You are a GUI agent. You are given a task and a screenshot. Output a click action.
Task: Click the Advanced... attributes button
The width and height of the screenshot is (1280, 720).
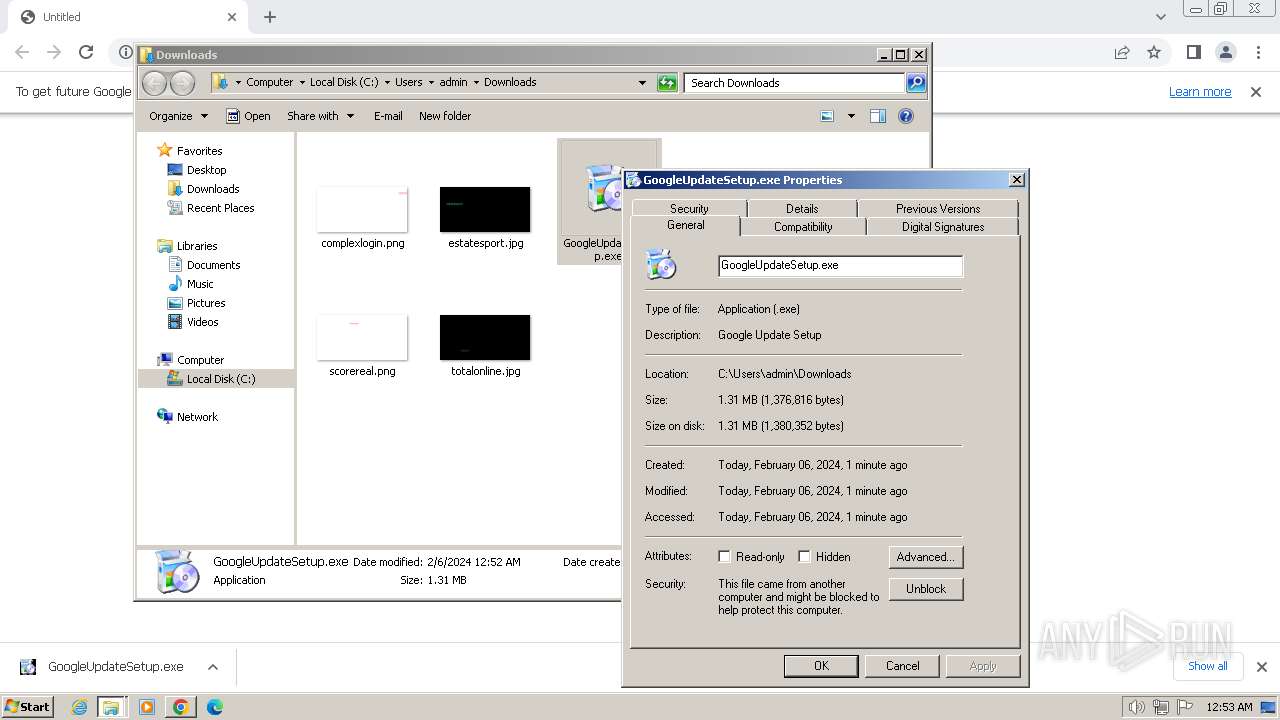coord(926,557)
